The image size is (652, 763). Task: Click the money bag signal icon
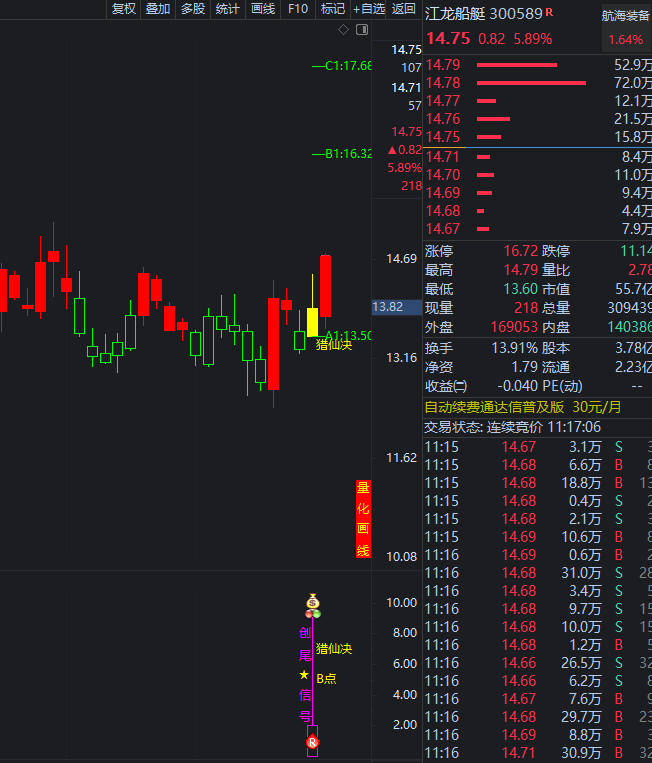click(313, 601)
